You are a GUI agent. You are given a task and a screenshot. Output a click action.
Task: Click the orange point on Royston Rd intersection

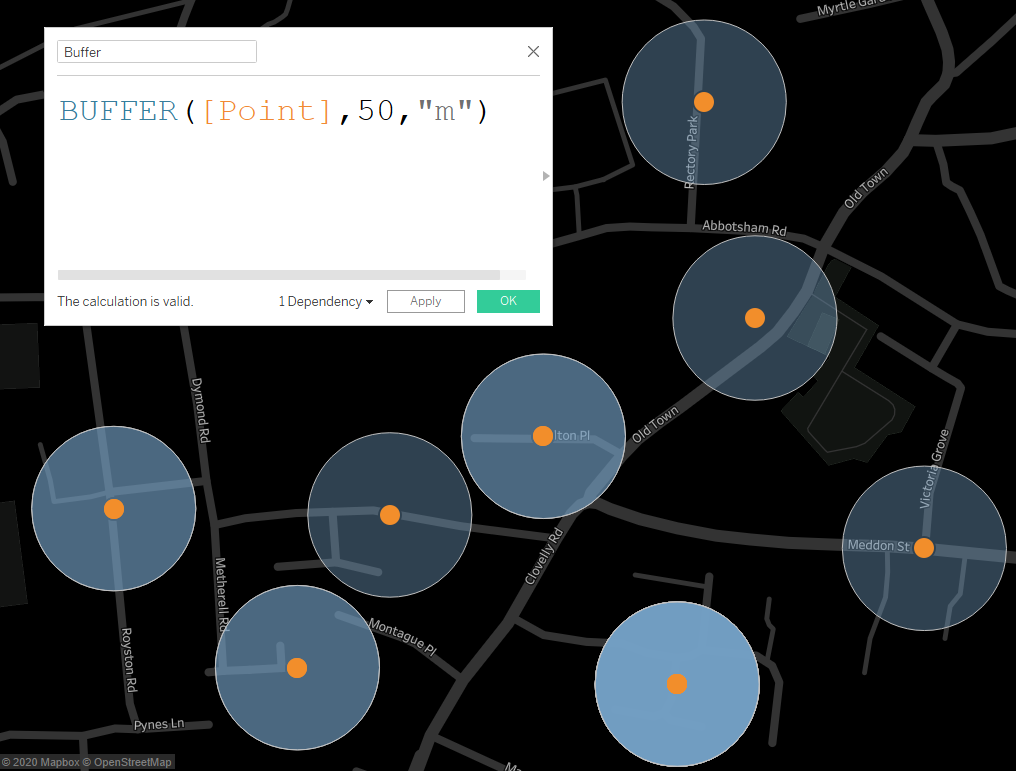(x=114, y=509)
